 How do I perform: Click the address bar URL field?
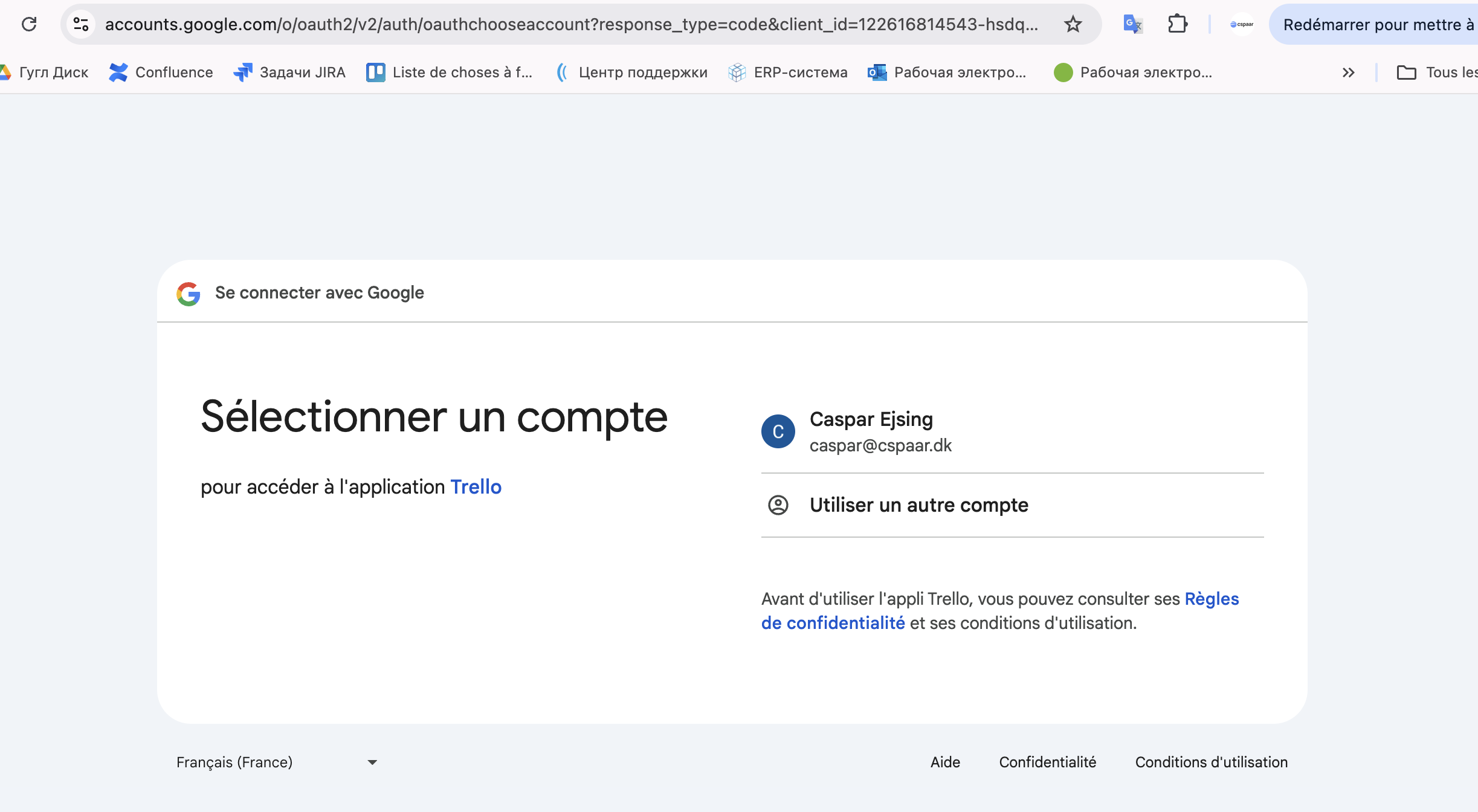(x=571, y=24)
